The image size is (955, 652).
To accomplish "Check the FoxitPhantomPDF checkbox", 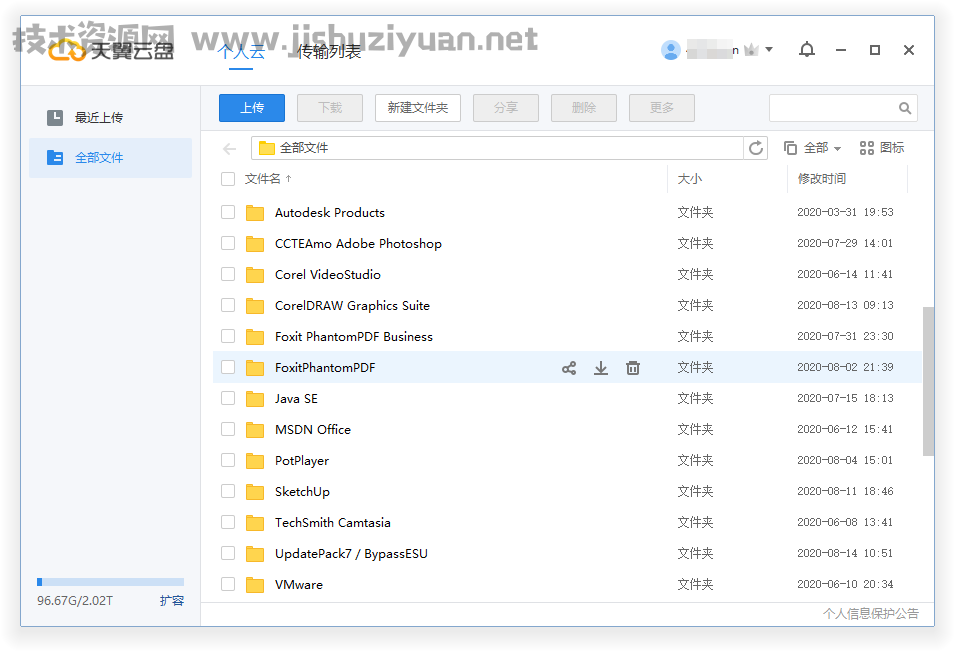I will click(x=228, y=367).
